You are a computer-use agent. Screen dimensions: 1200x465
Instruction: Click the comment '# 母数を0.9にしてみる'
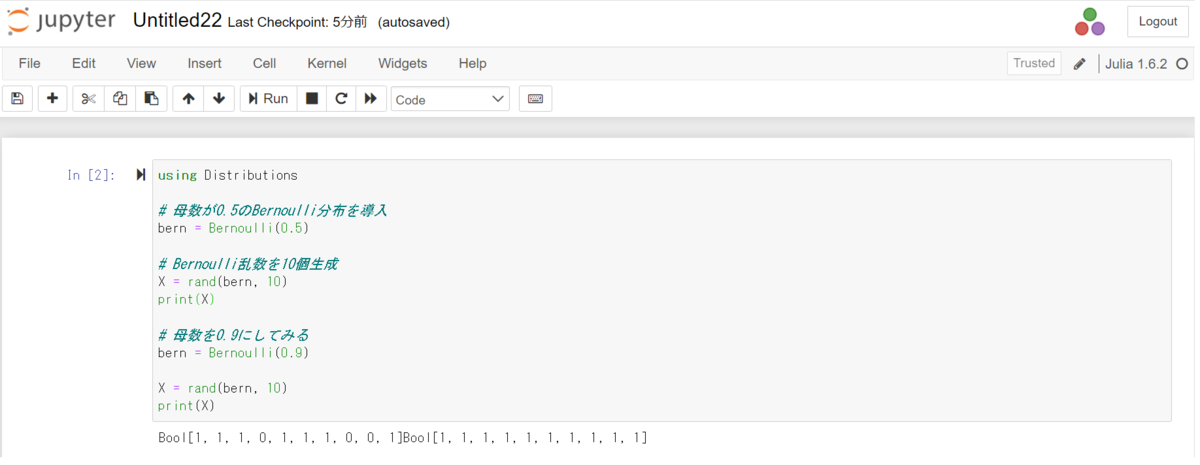click(x=234, y=335)
